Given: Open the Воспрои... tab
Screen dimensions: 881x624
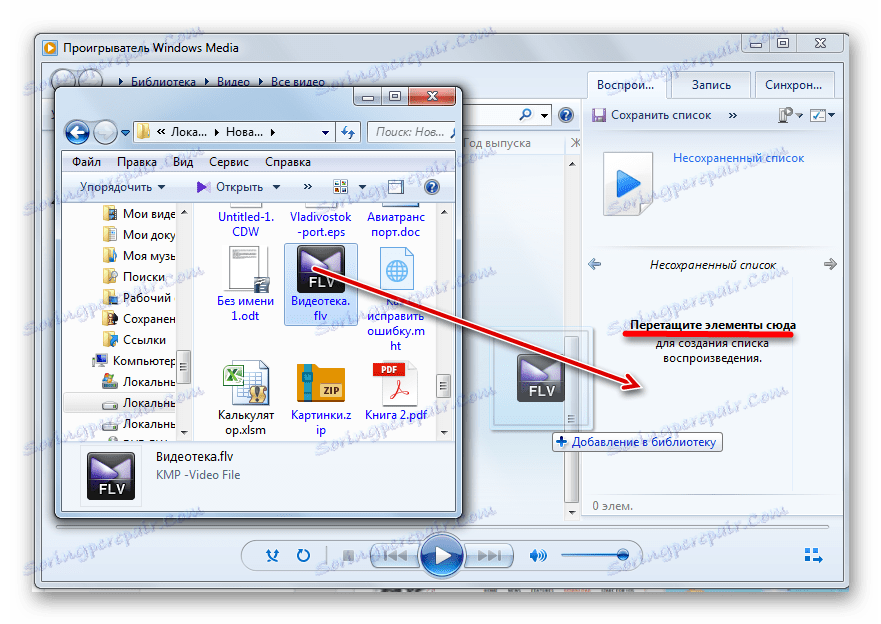Looking at the screenshot, I should (x=625, y=85).
